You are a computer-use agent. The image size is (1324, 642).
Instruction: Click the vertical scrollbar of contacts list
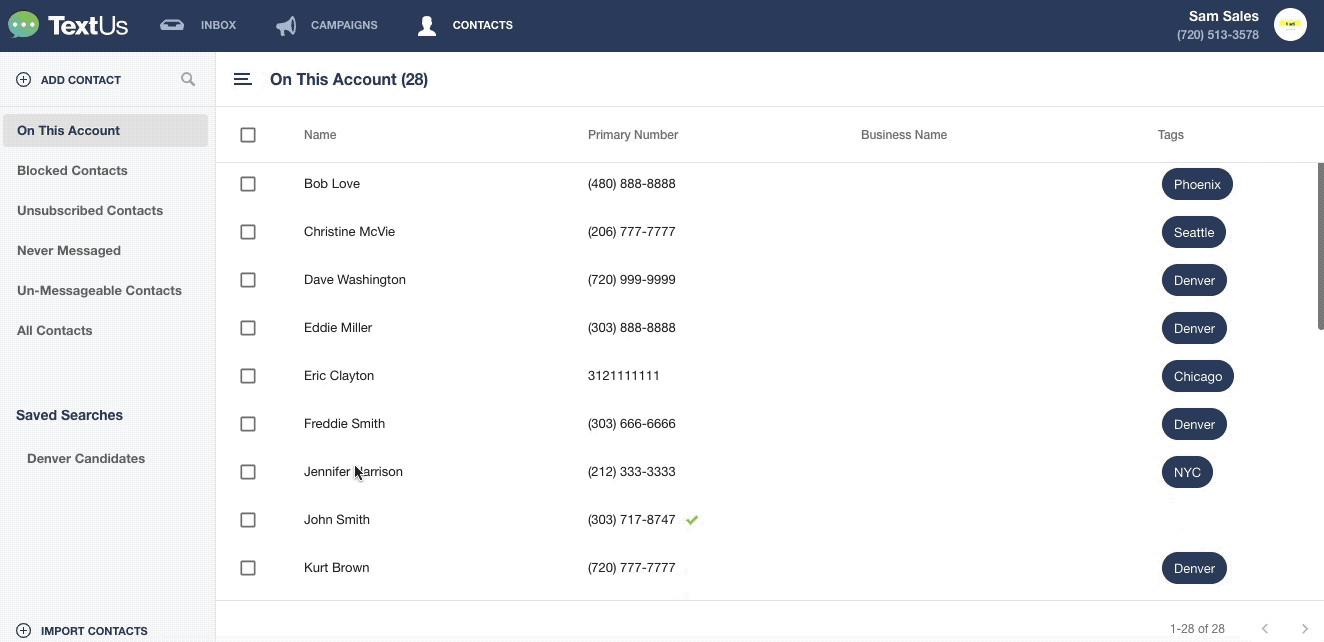(1320, 246)
